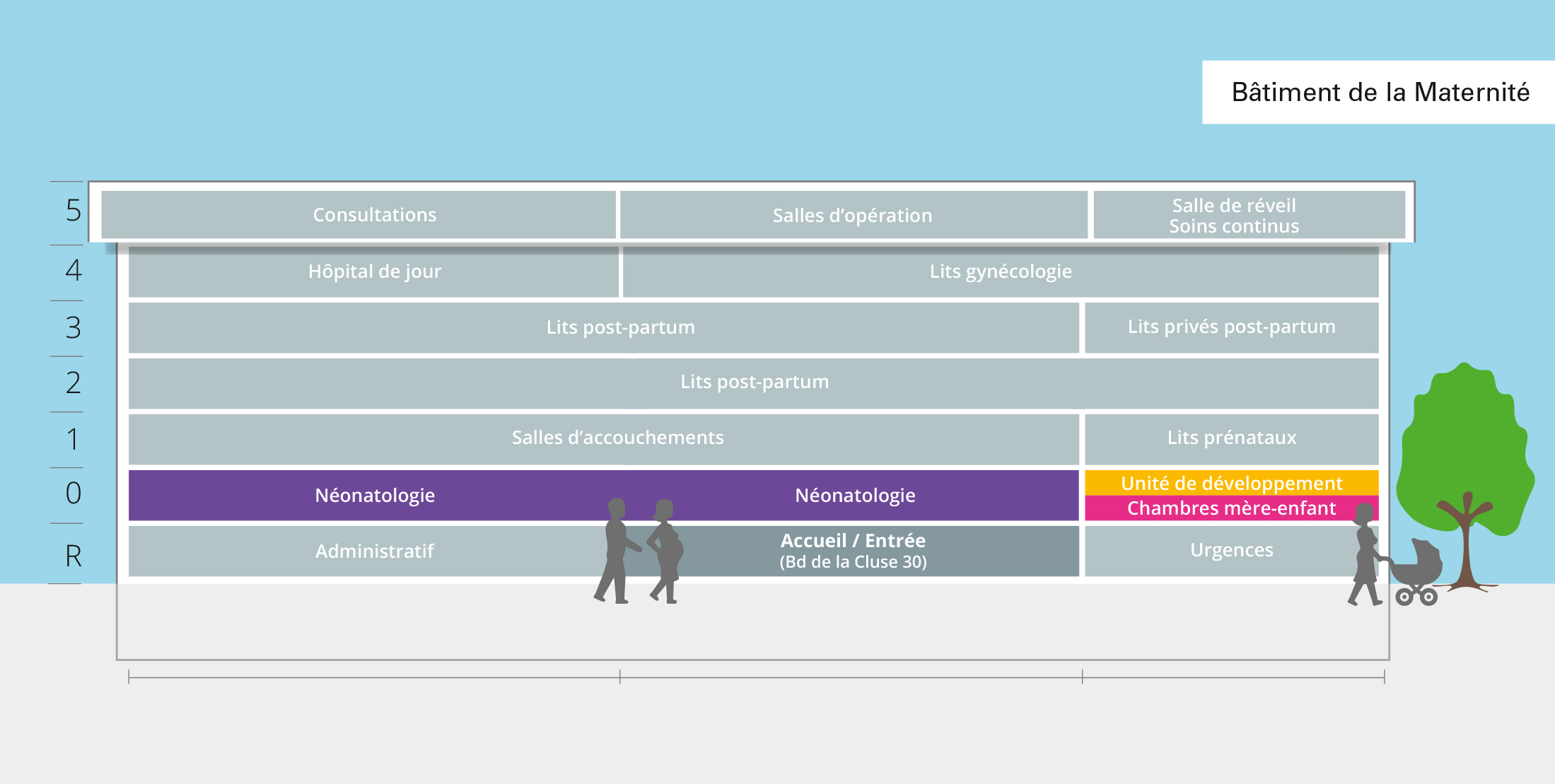Select the pink Chambres mère-enfant block

click(1231, 508)
